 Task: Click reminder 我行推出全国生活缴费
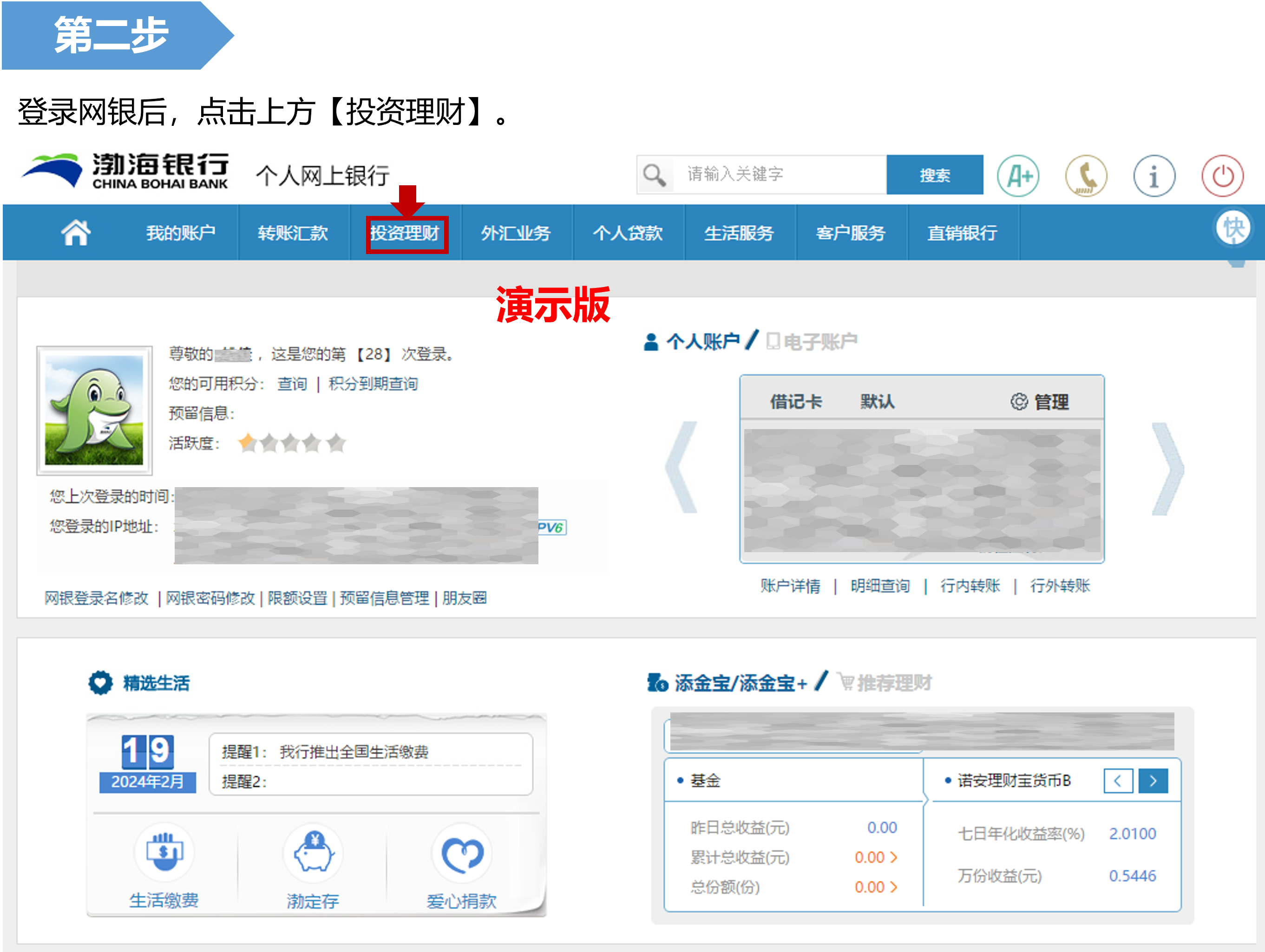pos(354,752)
